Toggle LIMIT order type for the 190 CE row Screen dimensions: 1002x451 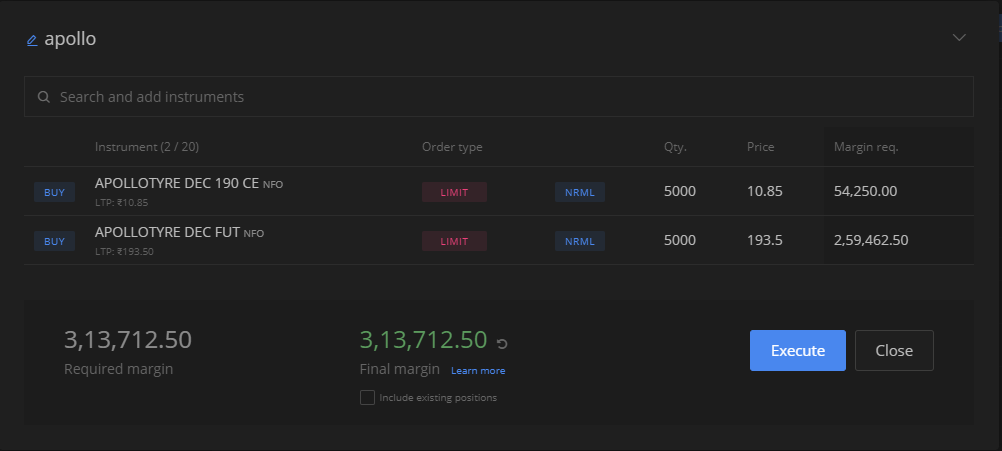click(x=454, y=192)
